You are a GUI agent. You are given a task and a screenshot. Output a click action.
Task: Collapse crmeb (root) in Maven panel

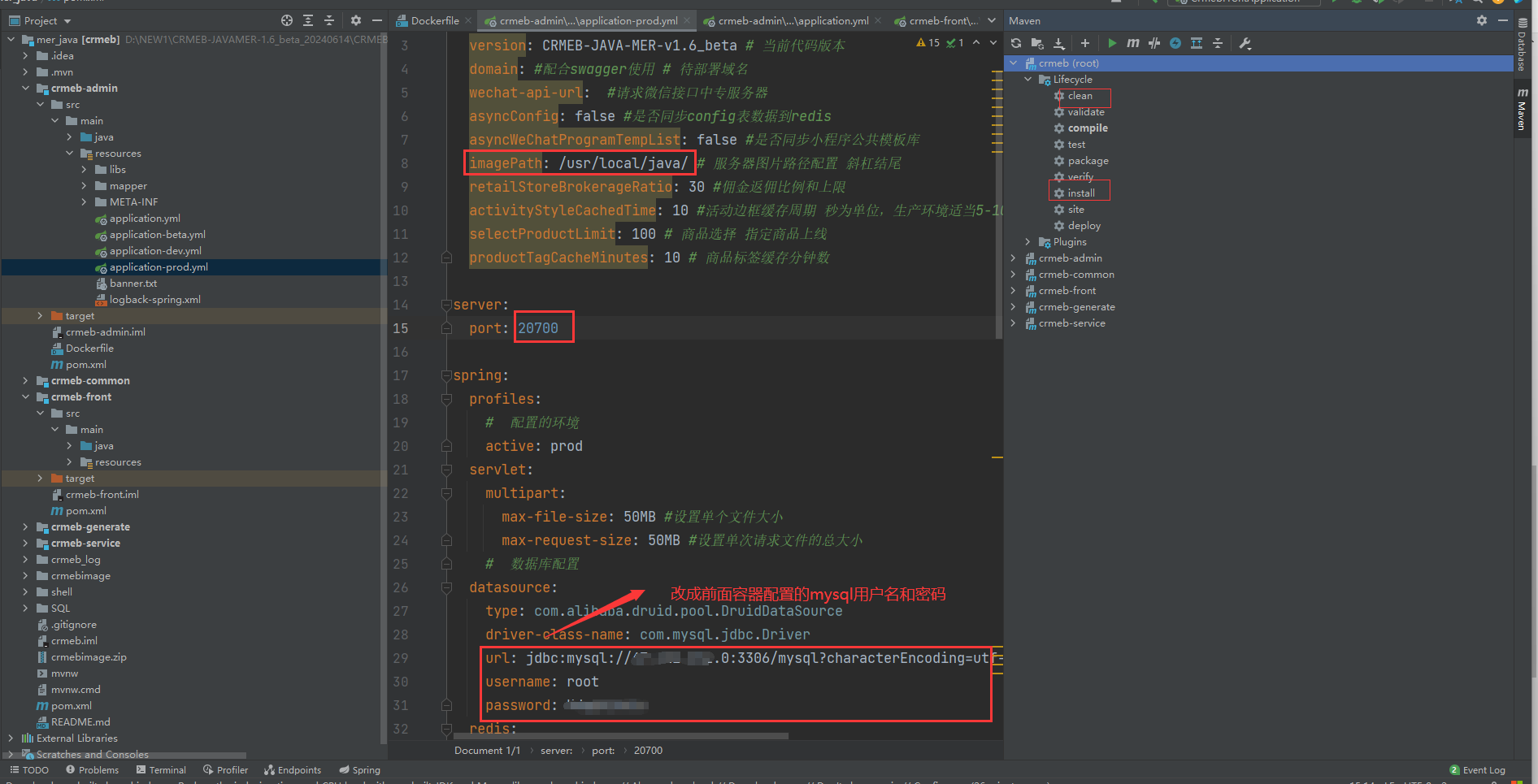point(1013,63)
